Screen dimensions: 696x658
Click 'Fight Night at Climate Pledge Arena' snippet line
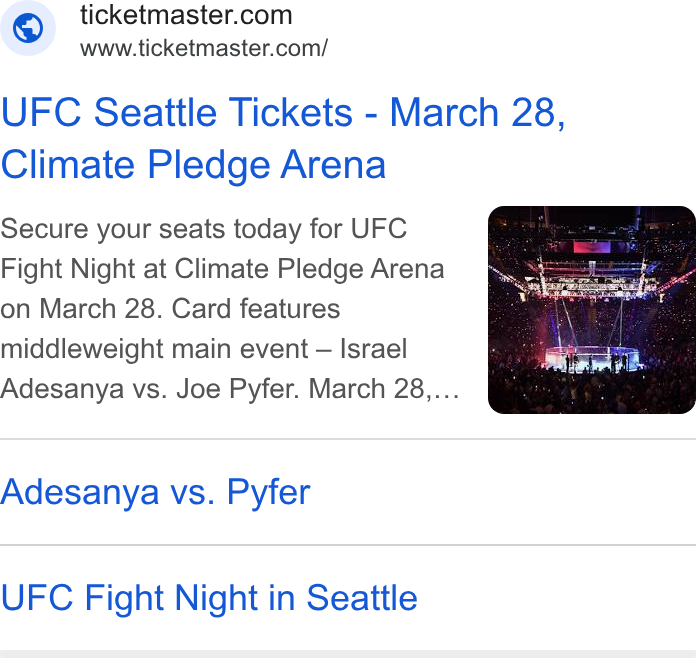point(222,269)
